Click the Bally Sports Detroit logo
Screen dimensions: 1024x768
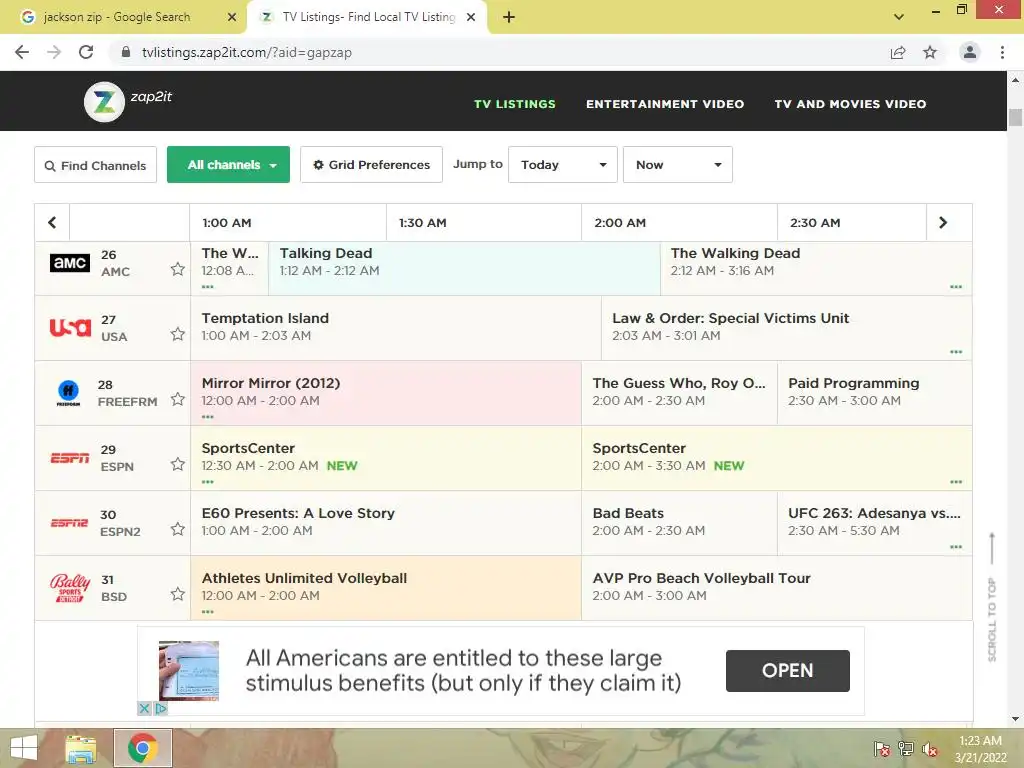70,588
